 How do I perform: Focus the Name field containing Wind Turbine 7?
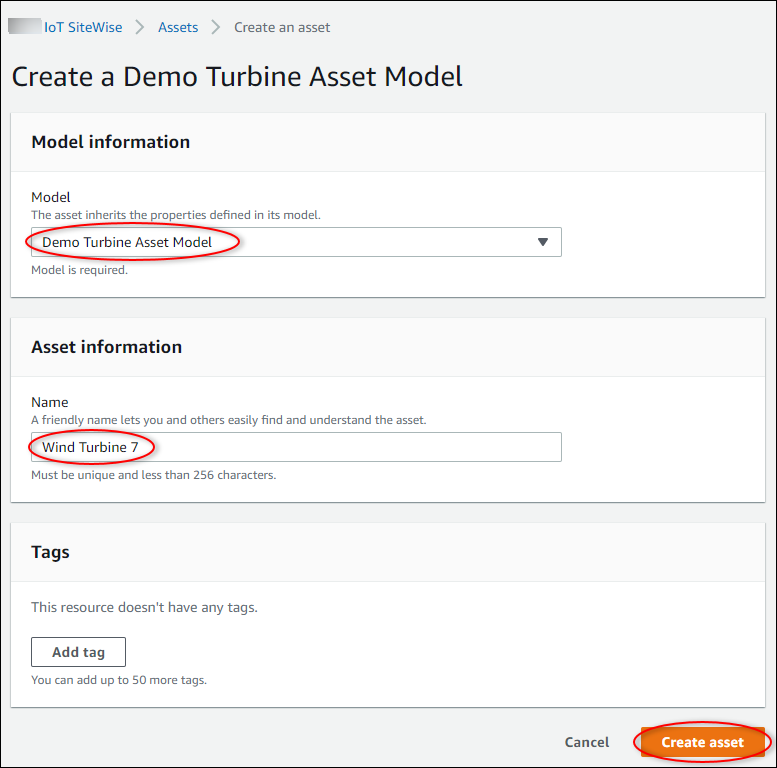[x=295, y=447]
